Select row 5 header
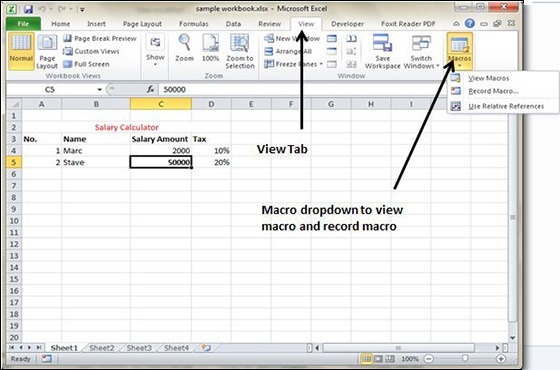Image resolution: width=560 pixels, height=370 pixels. point(14,162)
